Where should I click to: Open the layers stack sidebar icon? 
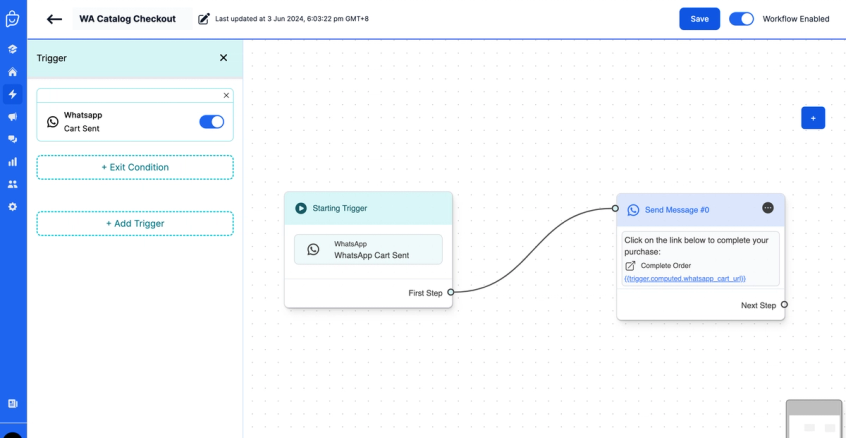coord(12,50)
